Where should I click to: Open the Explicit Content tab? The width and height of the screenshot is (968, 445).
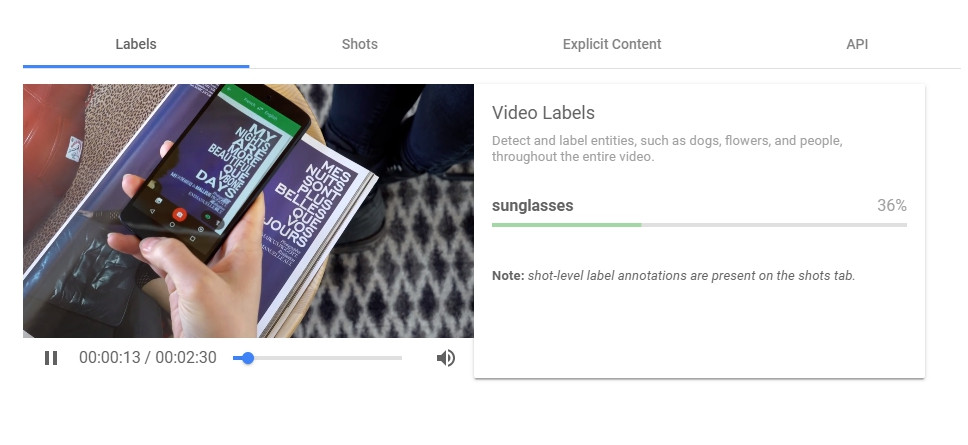pos(612,44)
